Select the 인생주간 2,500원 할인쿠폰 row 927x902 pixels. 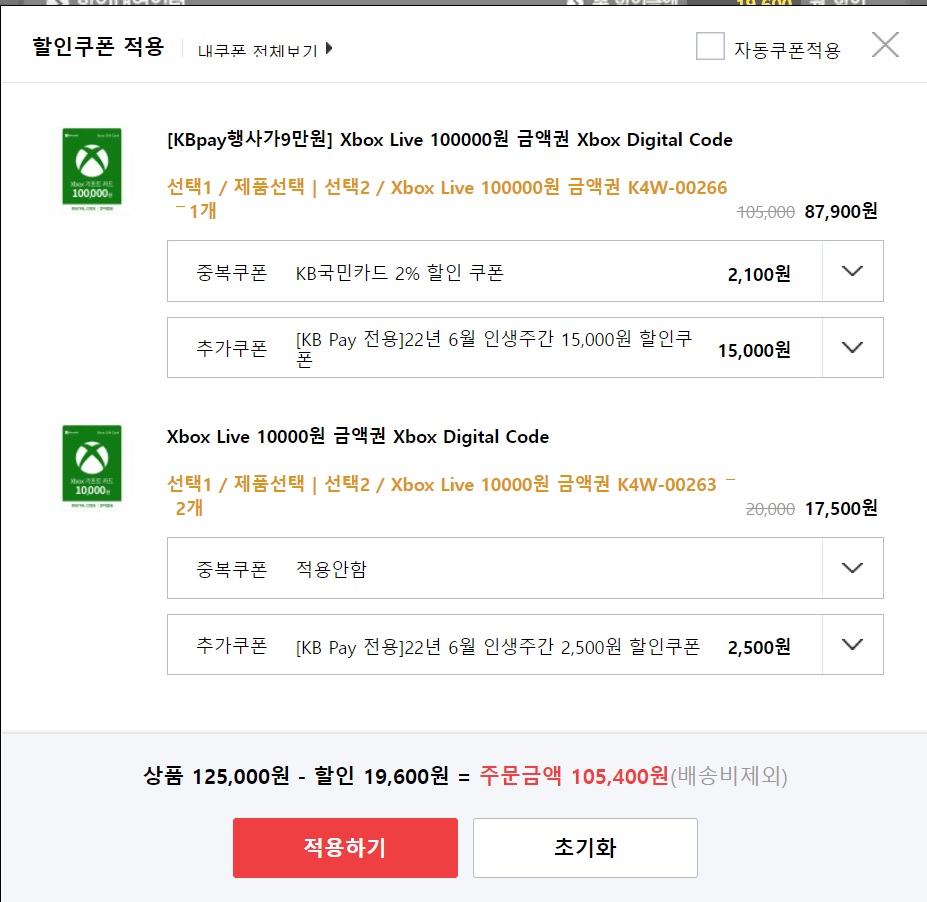497,647
